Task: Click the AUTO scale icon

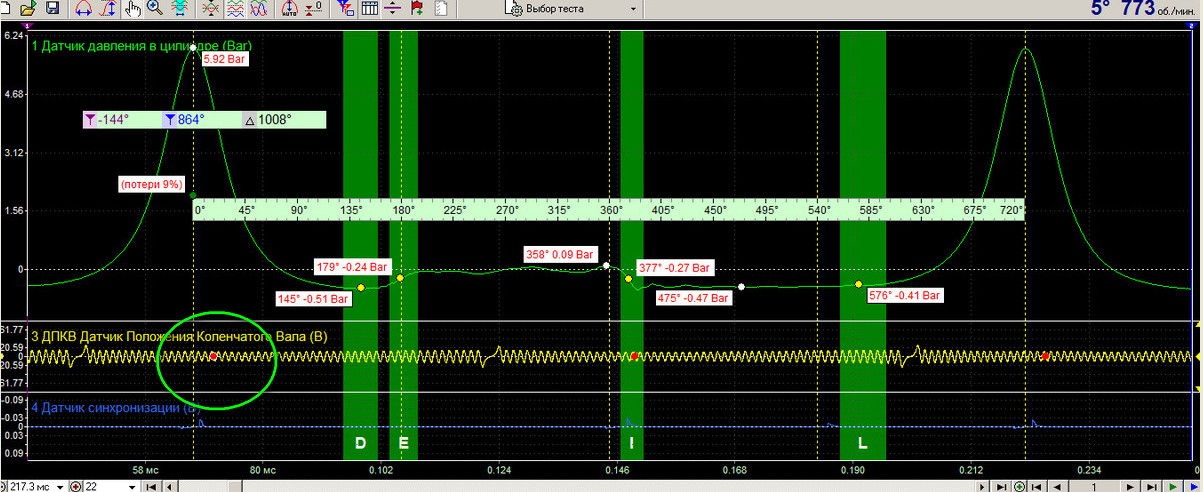Action: coord(289,9)
